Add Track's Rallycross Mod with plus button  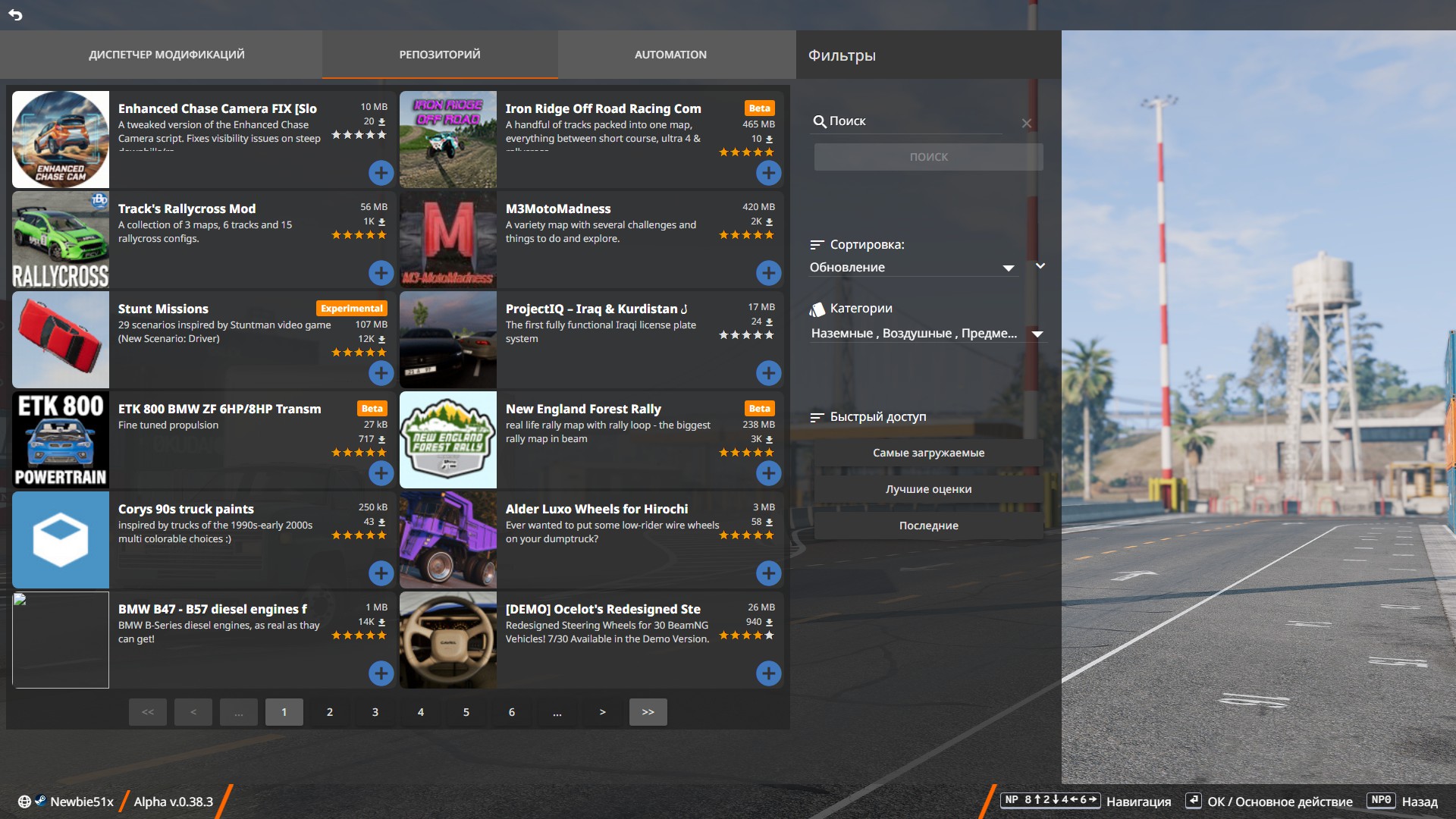(381, 273)
